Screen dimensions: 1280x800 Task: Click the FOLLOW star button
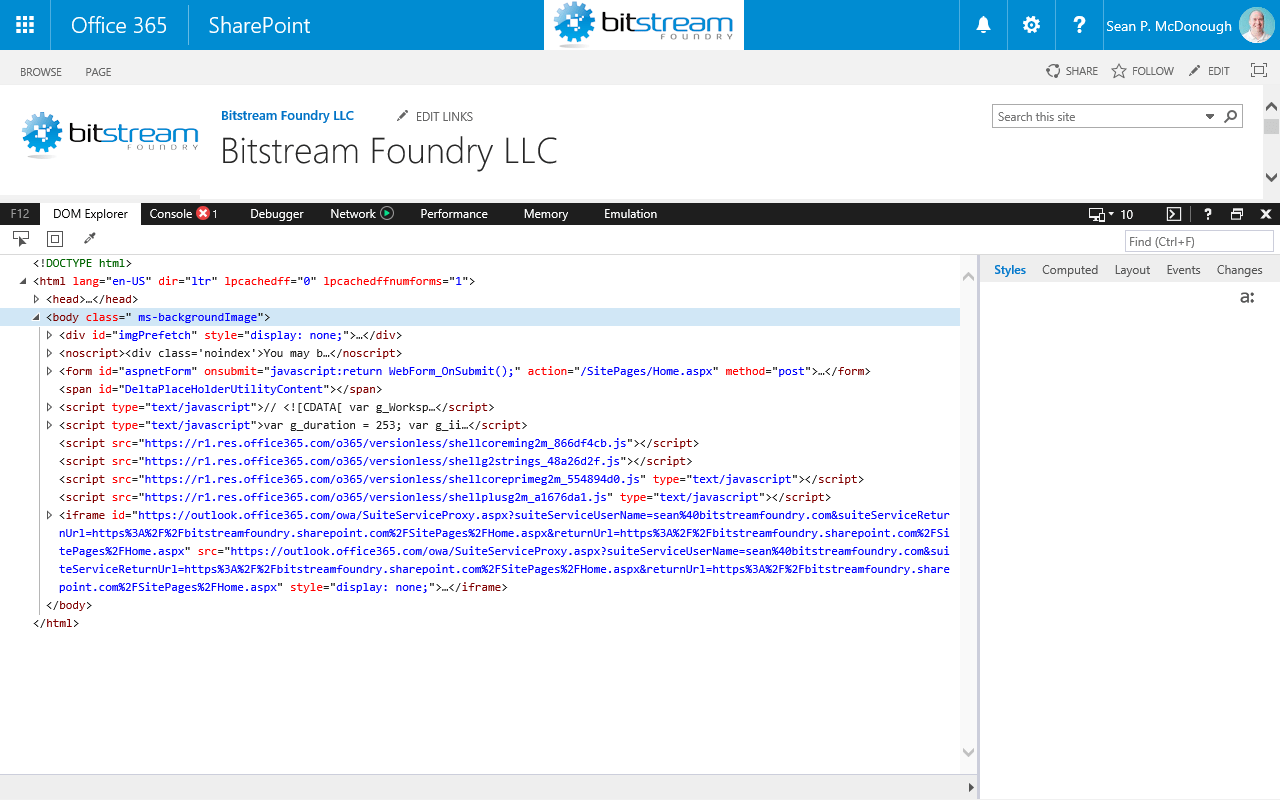[1143, 71]
